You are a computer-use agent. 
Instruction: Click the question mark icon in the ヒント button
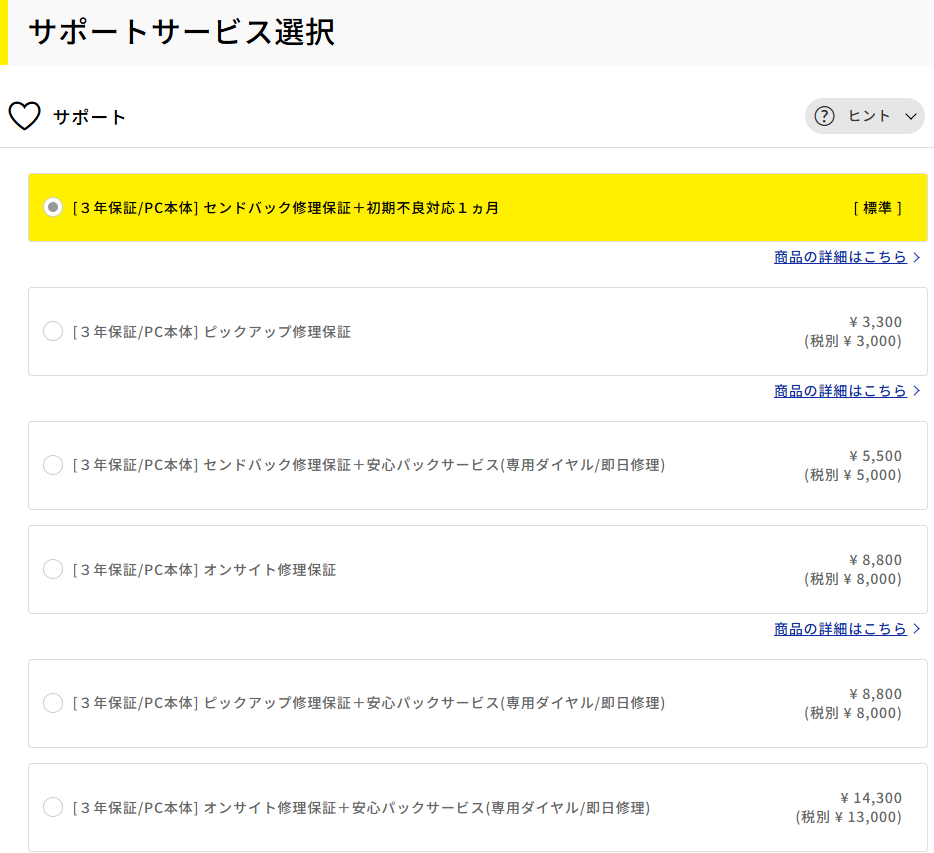pos(823,115)
